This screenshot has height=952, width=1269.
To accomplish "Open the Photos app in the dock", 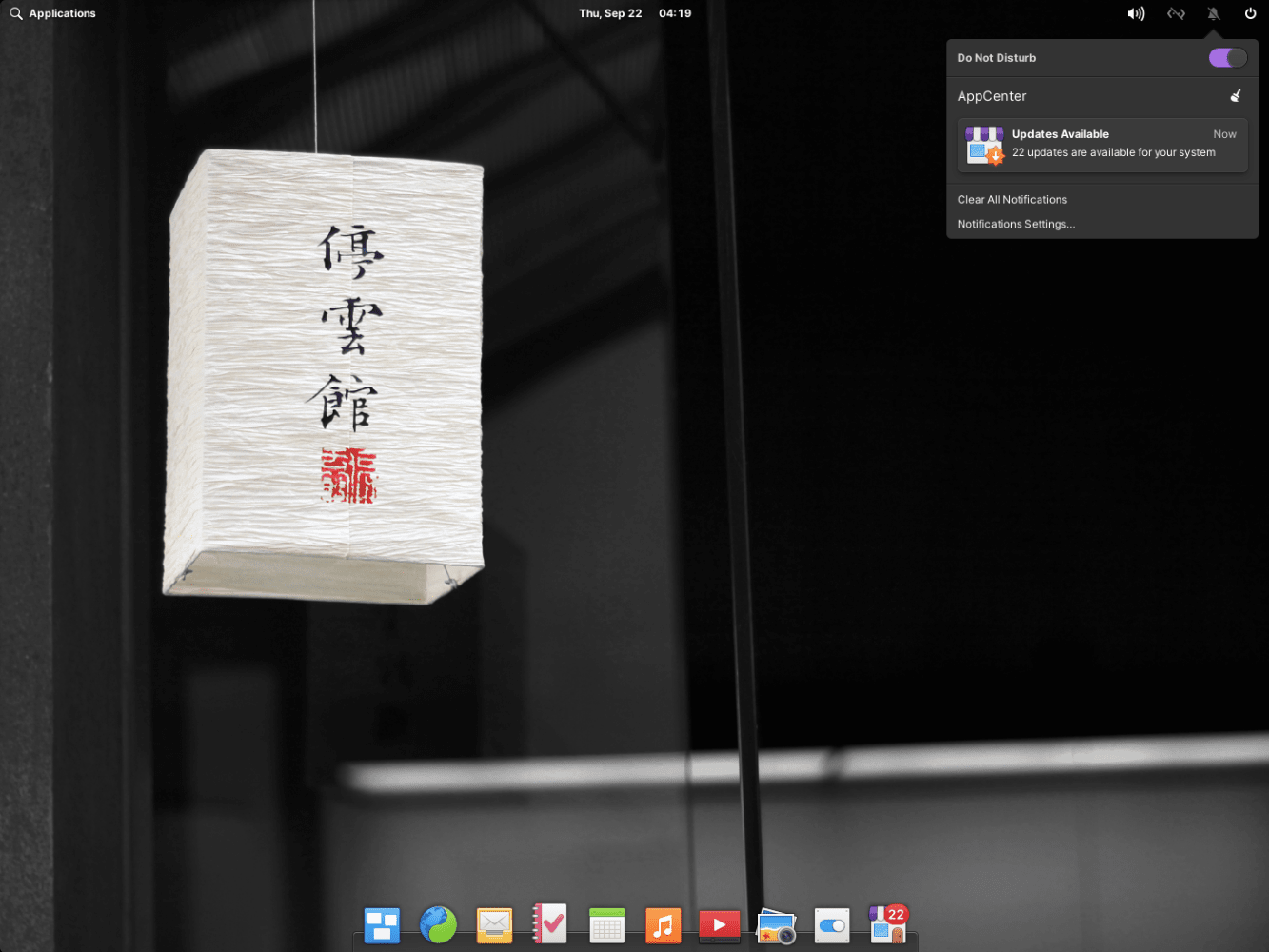I will click(776, 924).
